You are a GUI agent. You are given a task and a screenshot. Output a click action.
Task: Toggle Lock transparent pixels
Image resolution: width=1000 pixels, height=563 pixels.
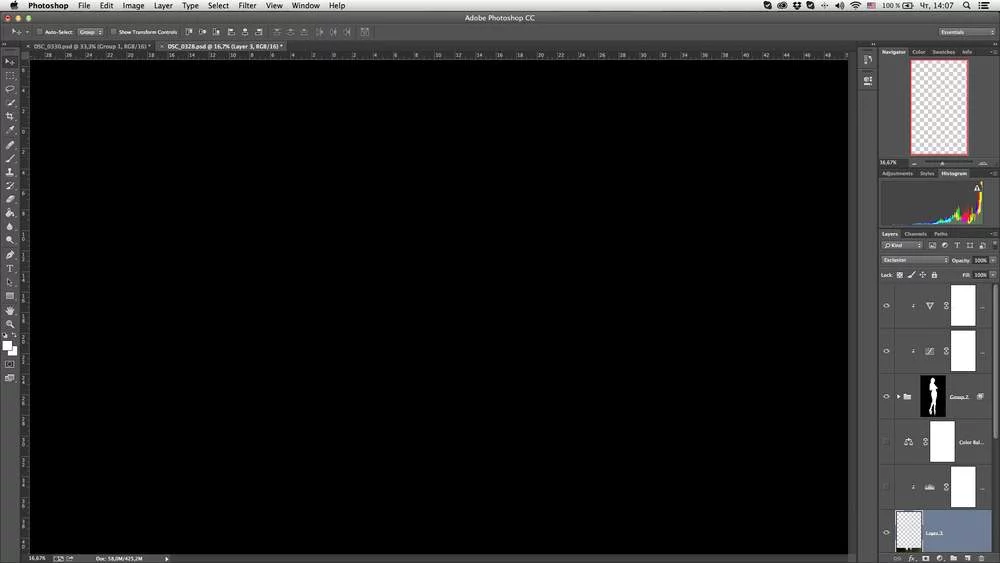click(x=900, y=275)
